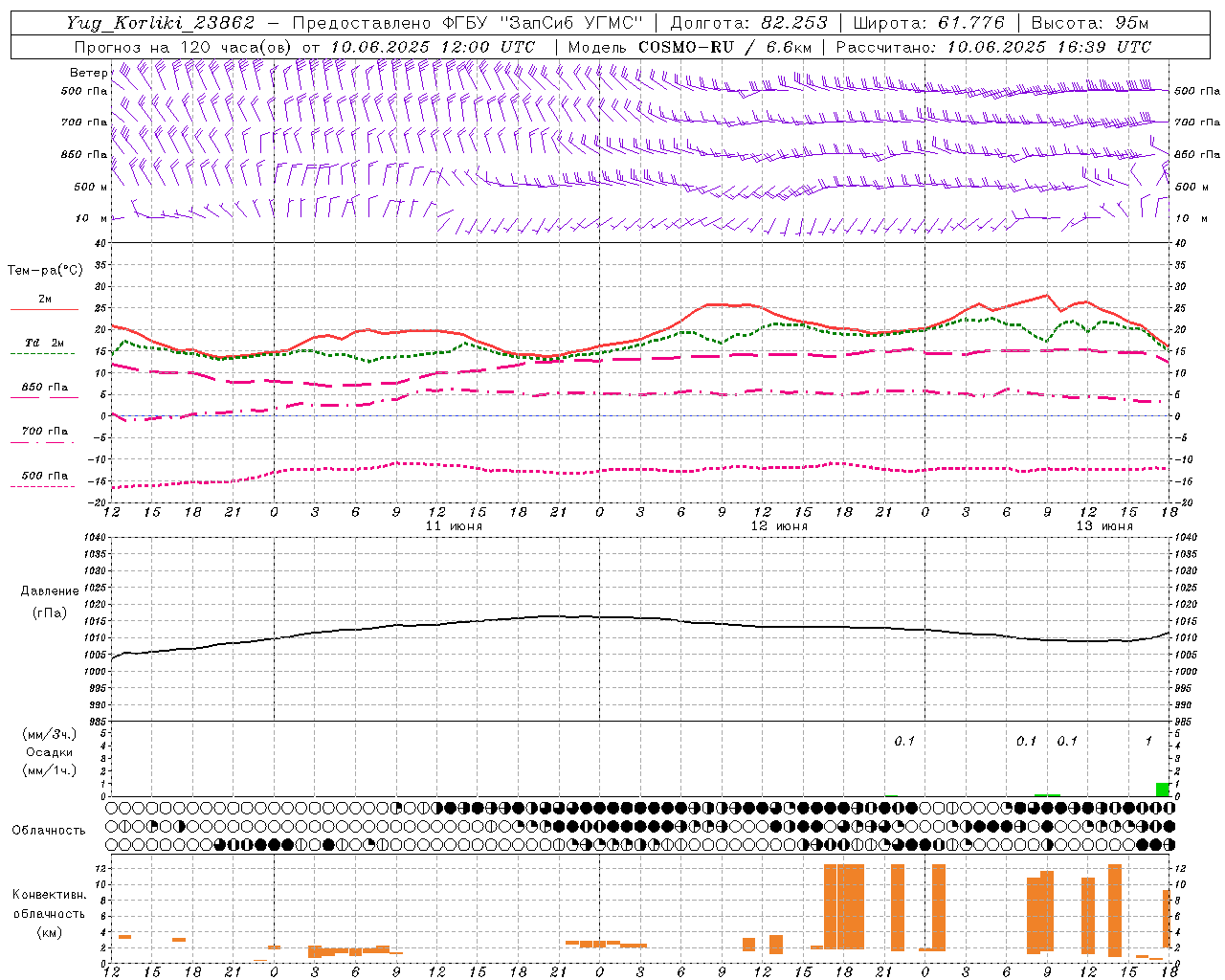
Task: Click the red "2м" temperature legend entry
Action: (45, 300)
